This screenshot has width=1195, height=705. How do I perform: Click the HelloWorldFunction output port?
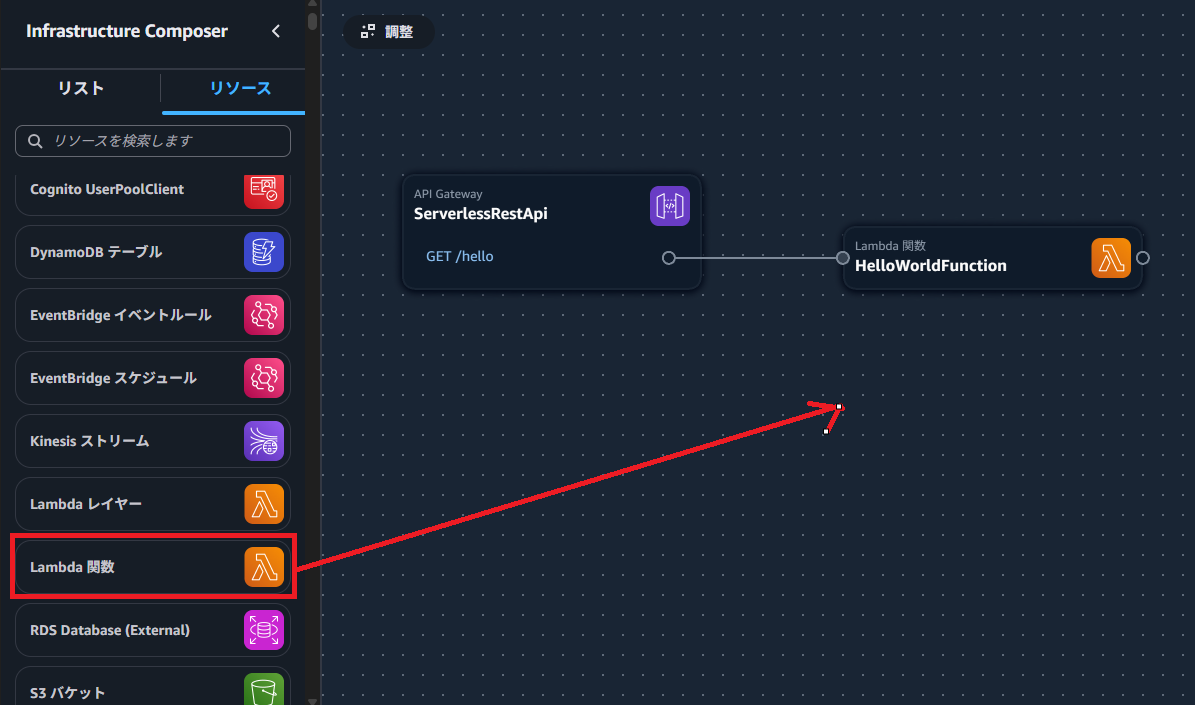[x=1143, y=258]
